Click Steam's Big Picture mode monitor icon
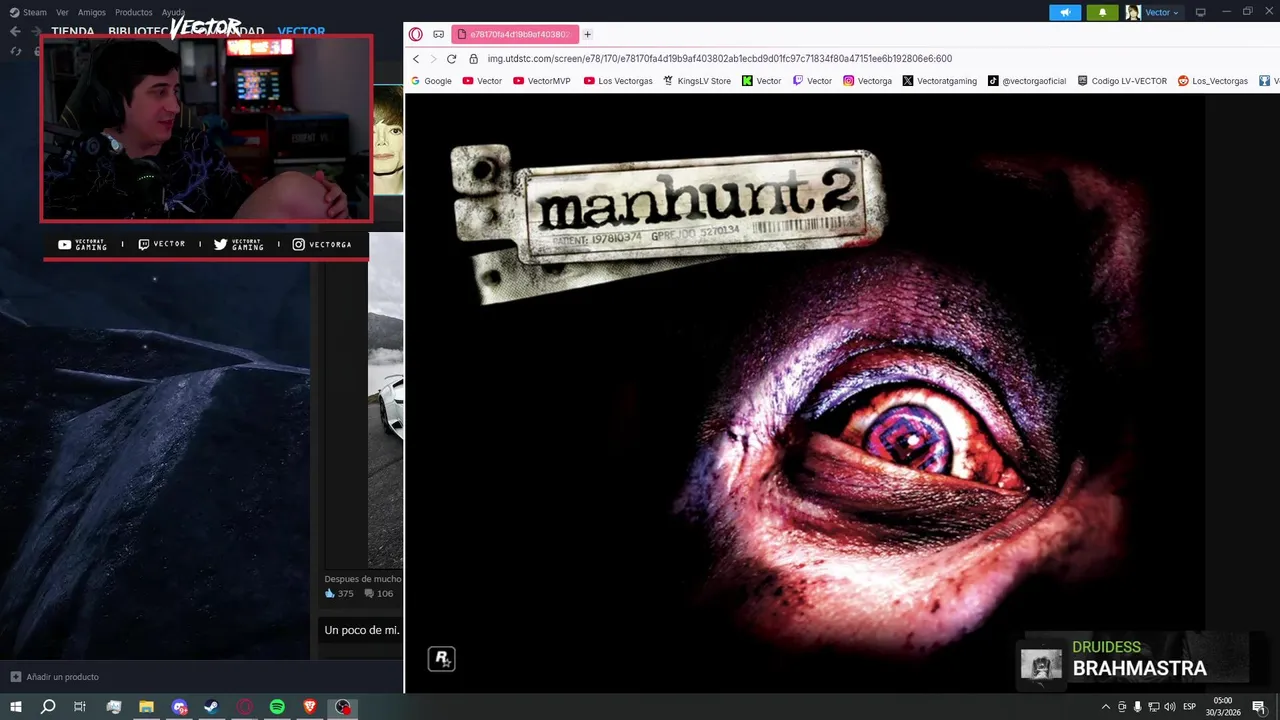1280x720 pixels. point(1200,12)
